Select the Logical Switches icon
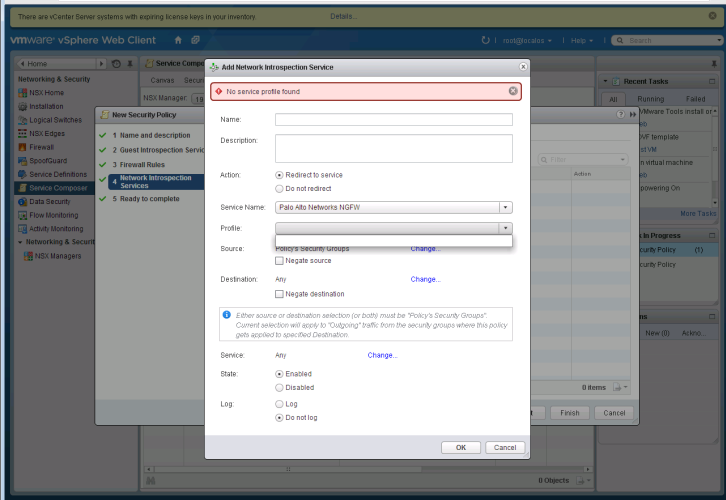The height and width of the screenshot is (500, 726). [x=22, y=120]
